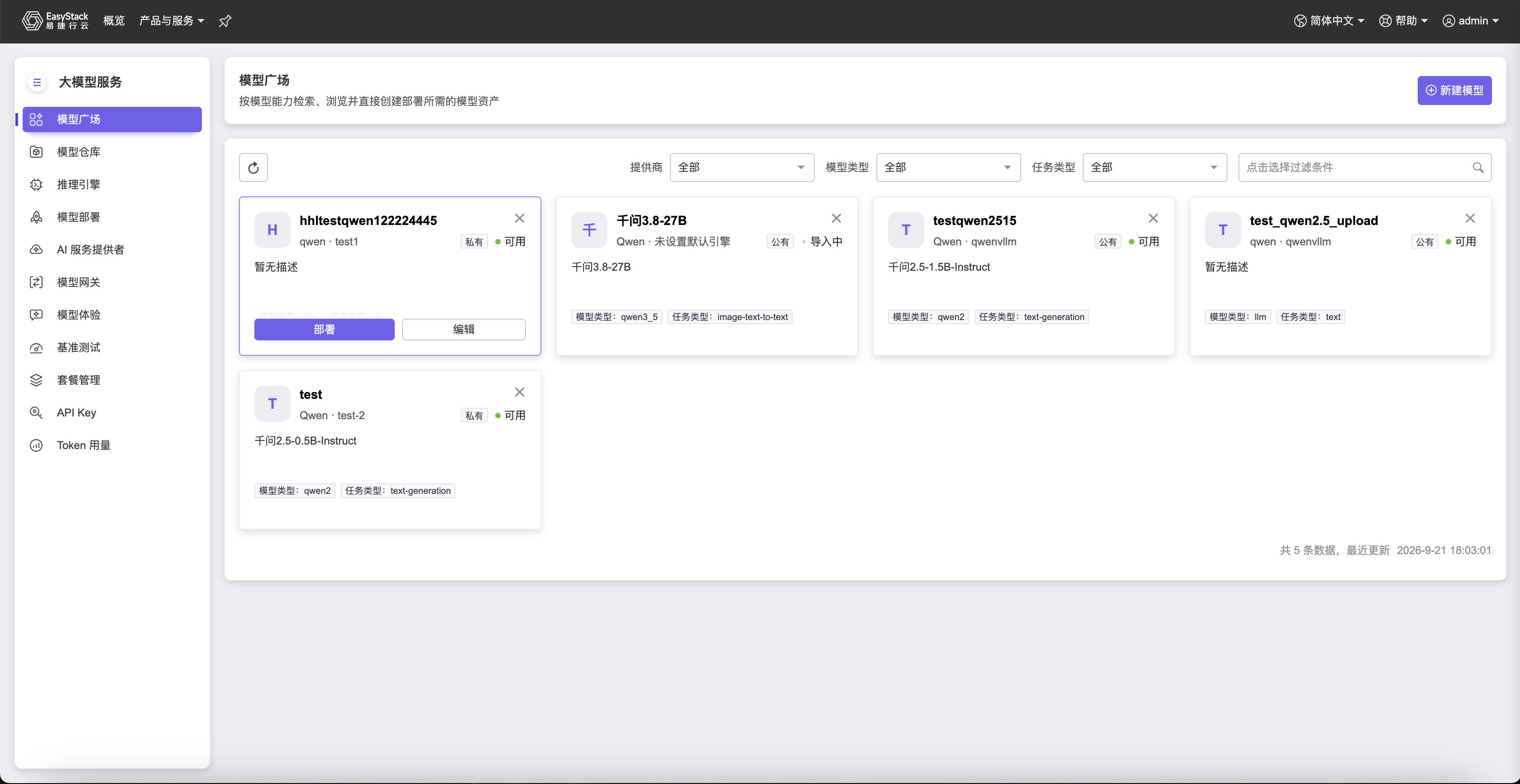Click the API Key icon
Viewport: 1520px width, 784px height.
[36, 412]
